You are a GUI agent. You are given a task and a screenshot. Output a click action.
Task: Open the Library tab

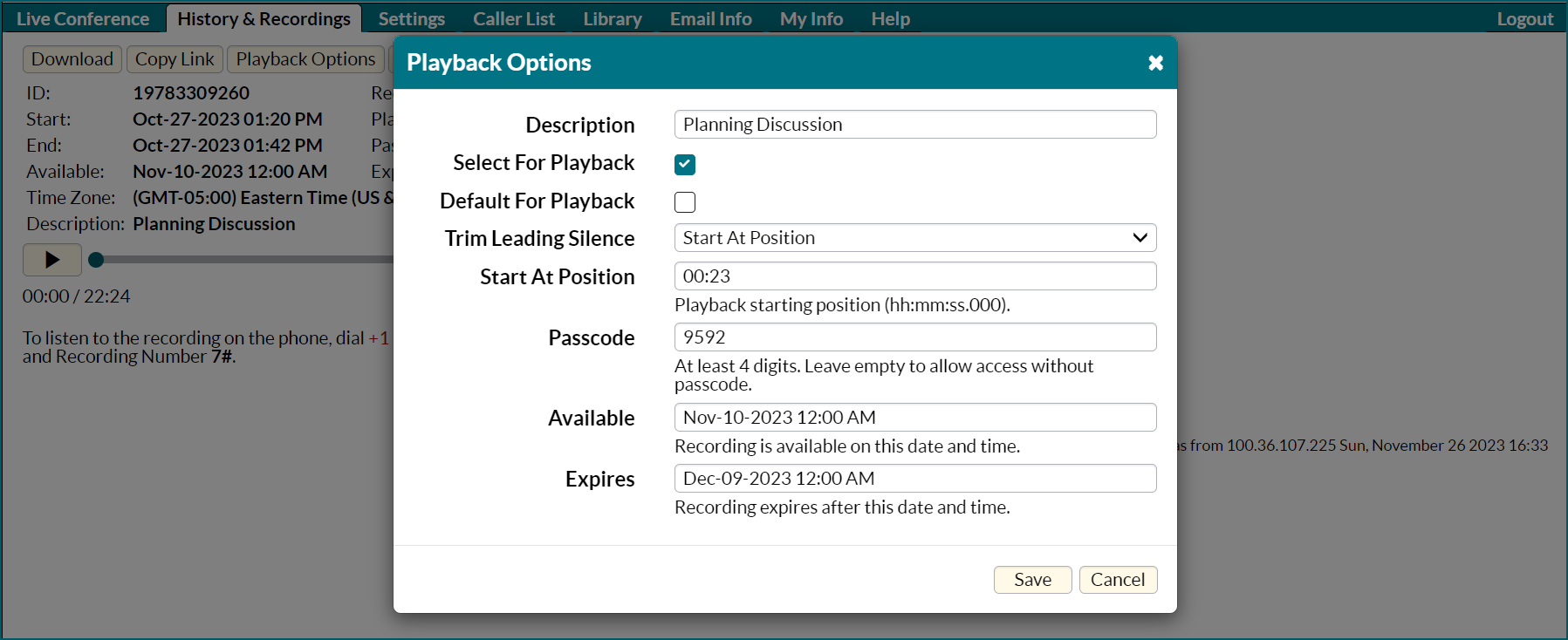click(x=613, y=18)
